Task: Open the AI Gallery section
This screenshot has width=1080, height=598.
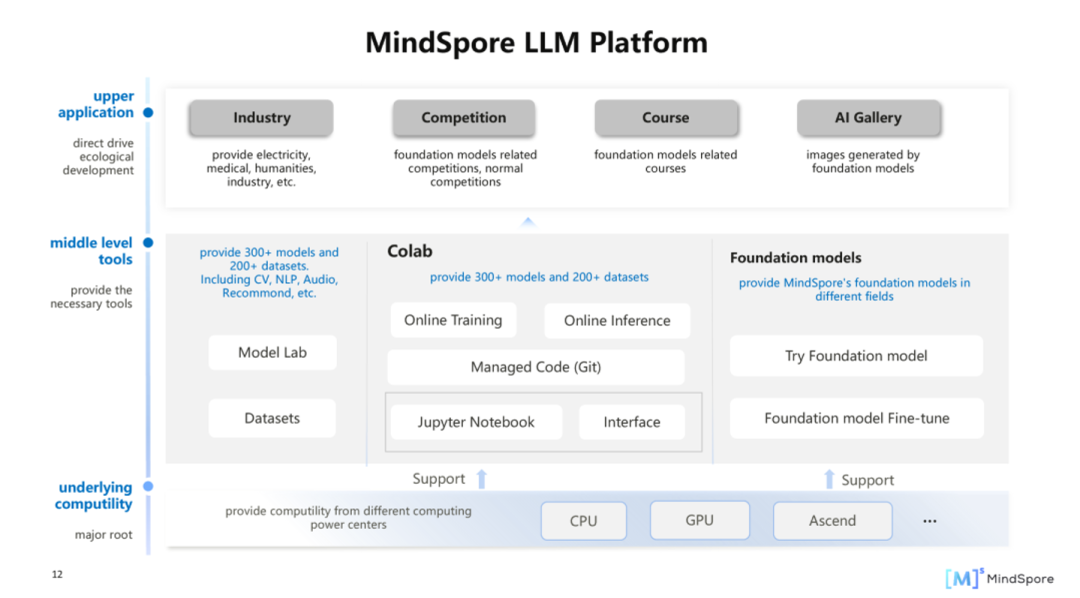Action: [868, 118]
